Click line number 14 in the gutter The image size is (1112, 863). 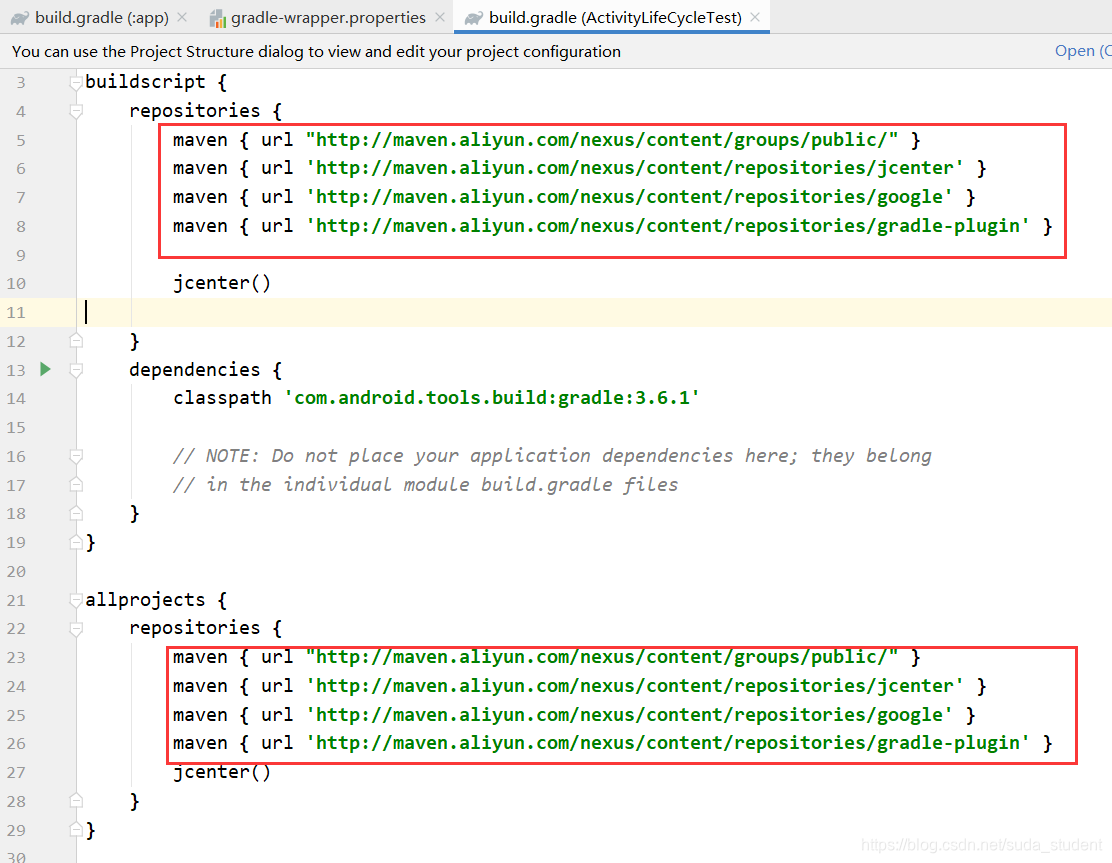point(16,399)
